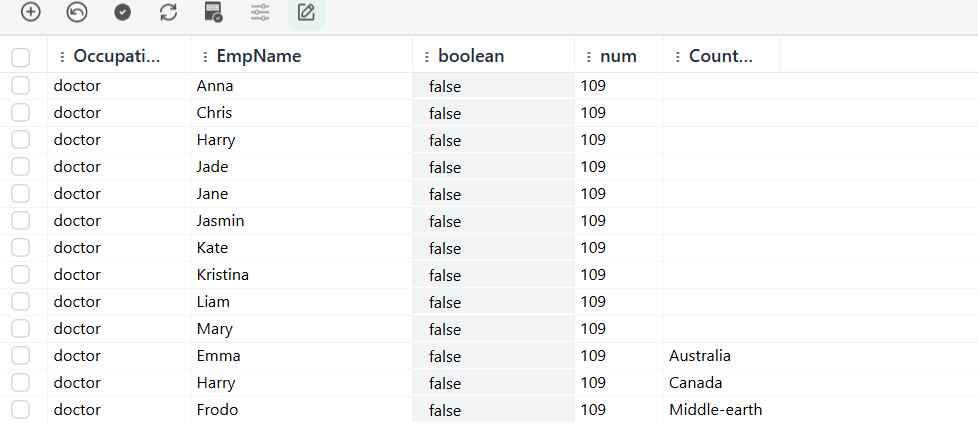Viewport: 978px width, 423px height.
Task: Check the Mary row checkbox
Action: point(21,328)
